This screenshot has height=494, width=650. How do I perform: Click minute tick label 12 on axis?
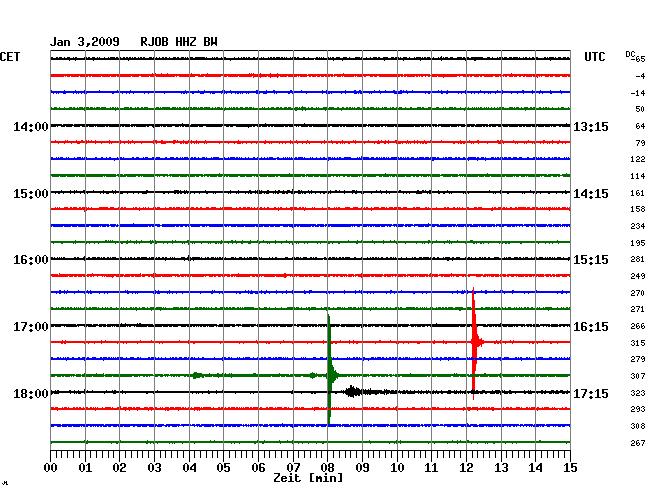coord(466,468)
